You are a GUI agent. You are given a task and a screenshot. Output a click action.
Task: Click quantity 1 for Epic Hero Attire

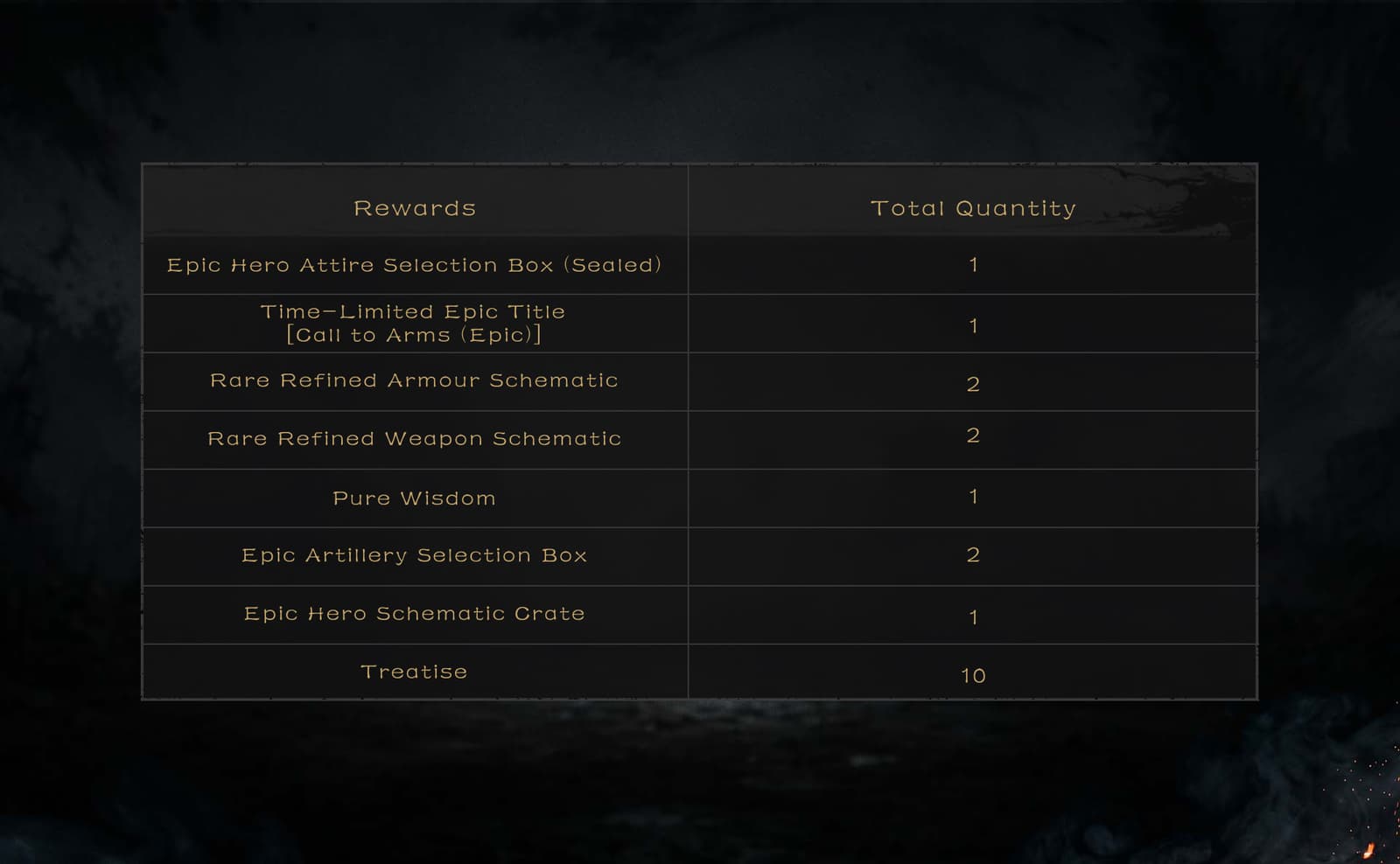click(x=973, y=265)
